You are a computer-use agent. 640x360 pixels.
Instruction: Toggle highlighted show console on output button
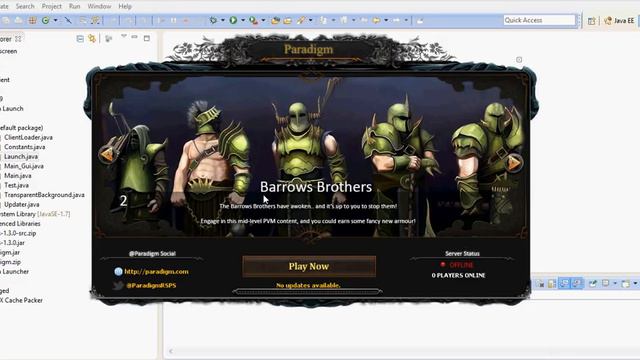[x=564, y=284]
